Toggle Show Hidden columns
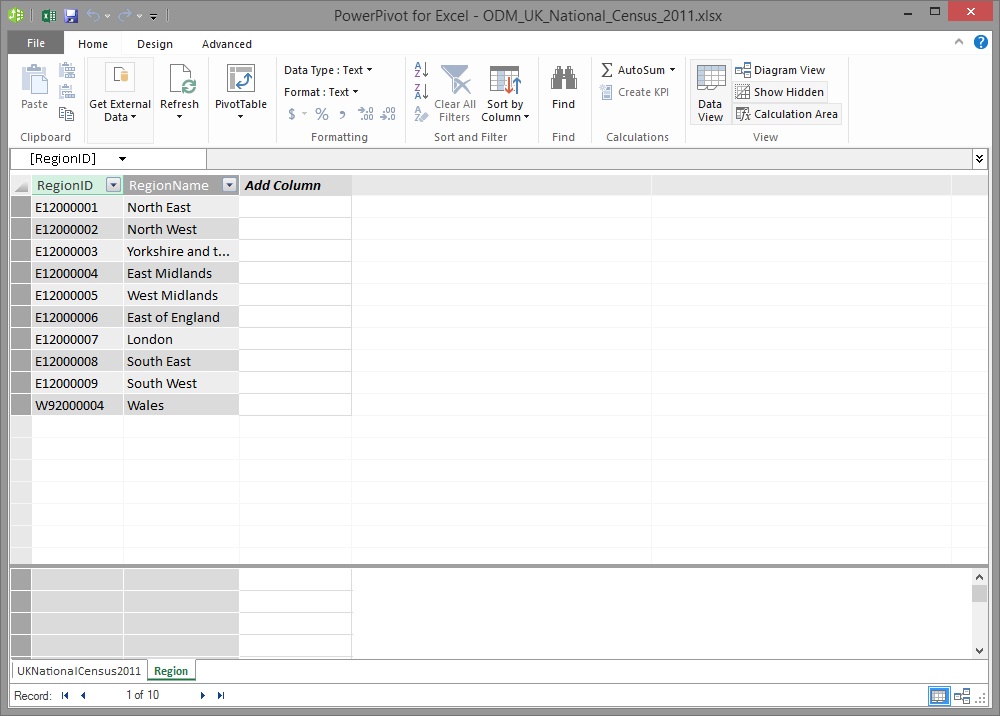 click(779, 92)
